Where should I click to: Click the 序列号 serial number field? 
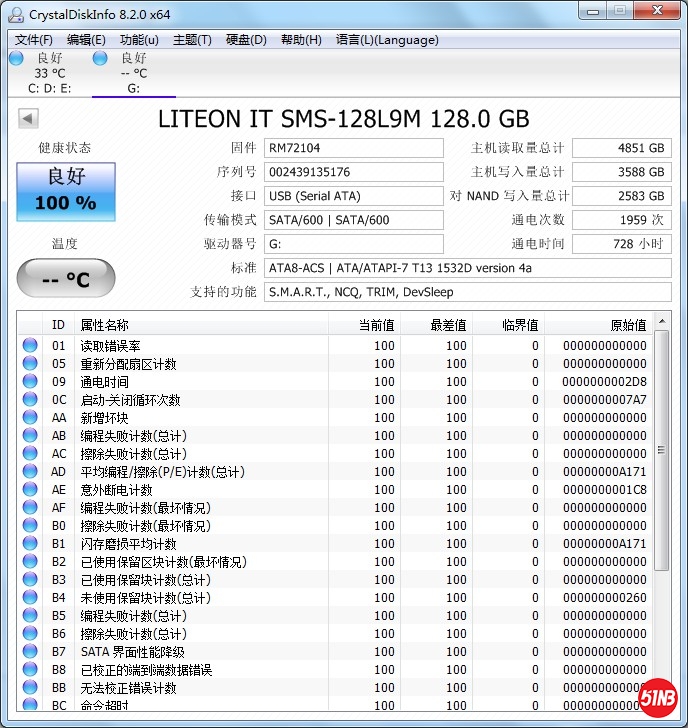coord(353,172)
